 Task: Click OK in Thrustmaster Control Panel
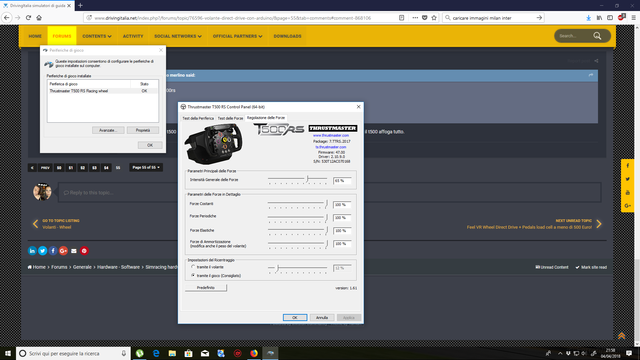pos(295,318)
